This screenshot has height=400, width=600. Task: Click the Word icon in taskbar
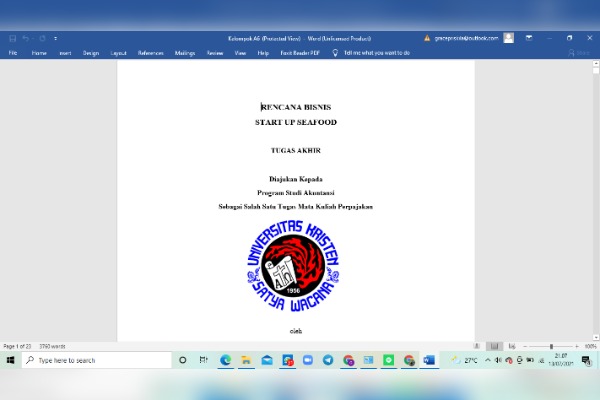[429, 360]
